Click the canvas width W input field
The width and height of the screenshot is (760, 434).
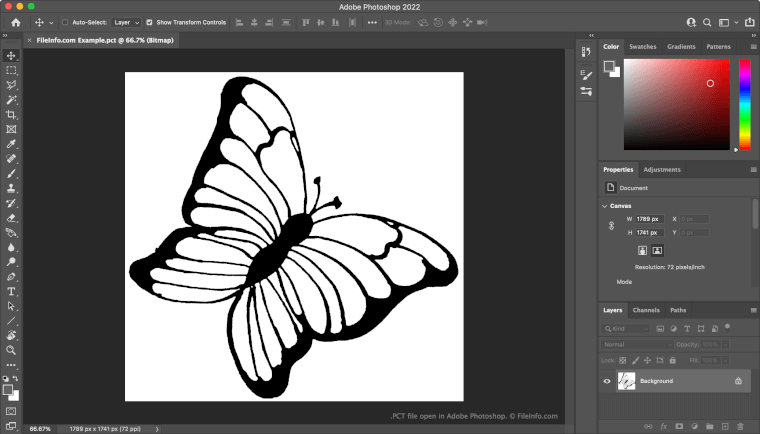pyautogui.click(x=650, y=218)
